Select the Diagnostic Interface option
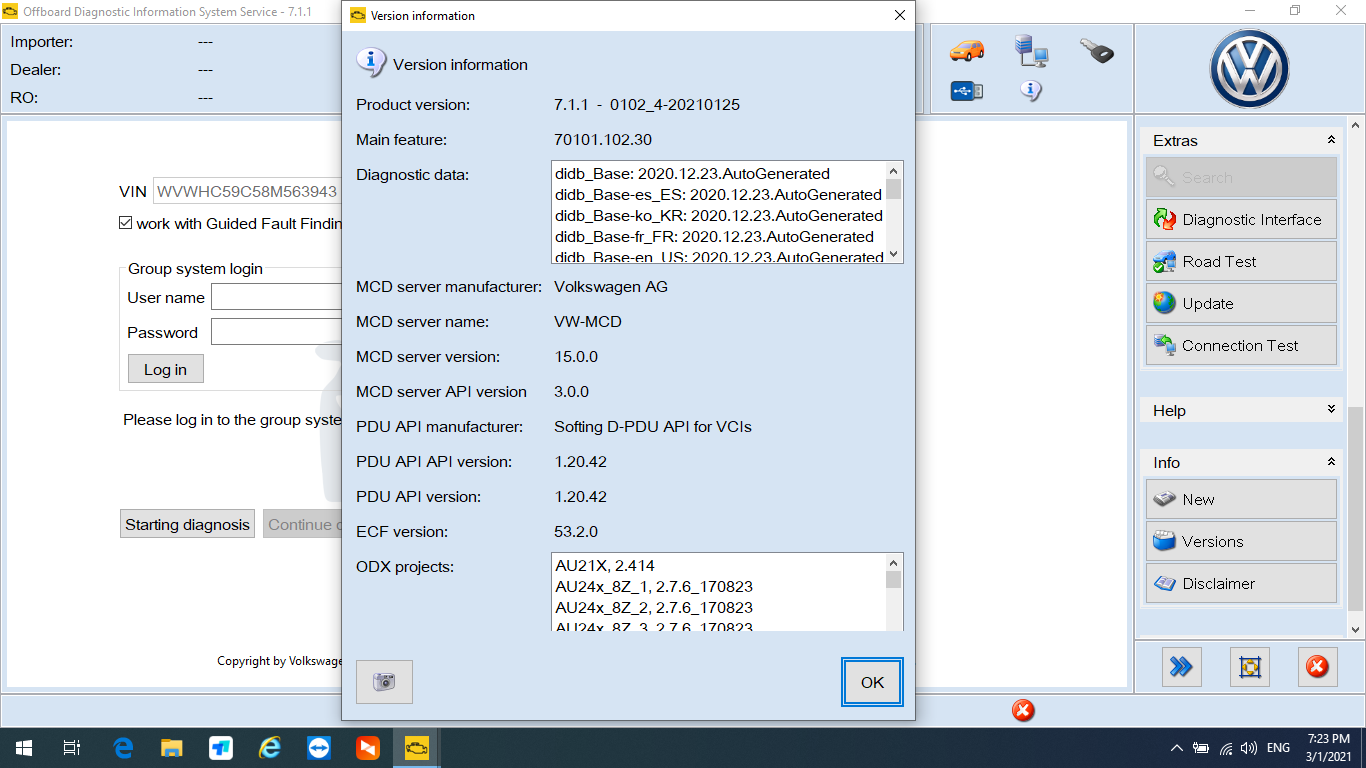 coord(1240,219)
